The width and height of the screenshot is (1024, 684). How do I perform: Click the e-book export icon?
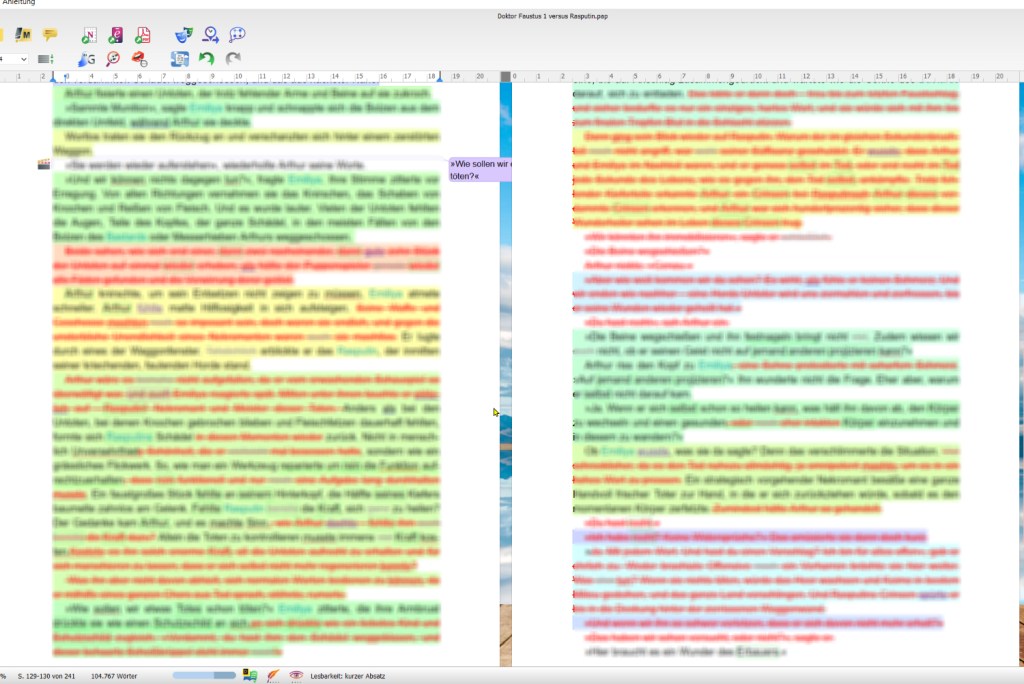click(116, 36)
